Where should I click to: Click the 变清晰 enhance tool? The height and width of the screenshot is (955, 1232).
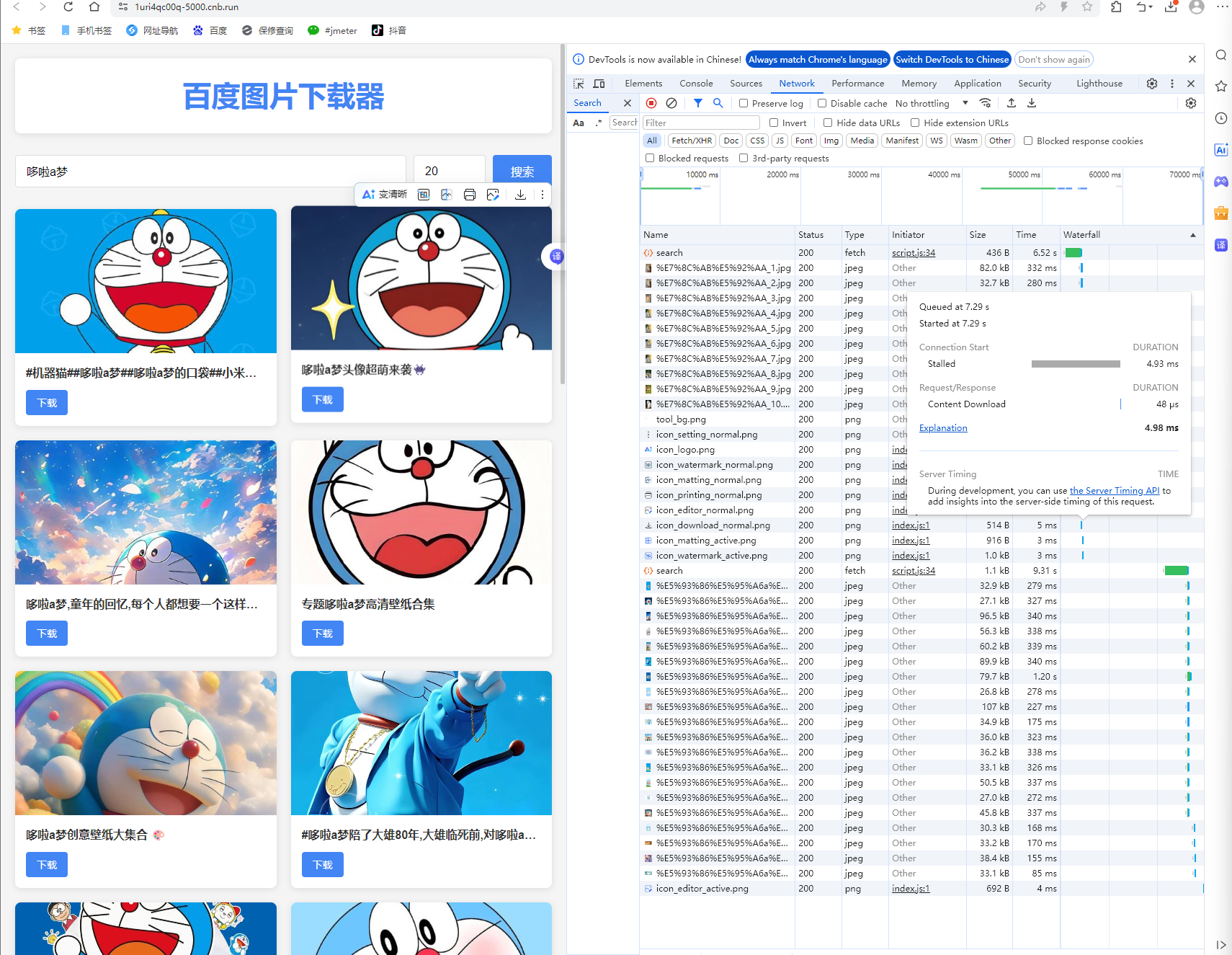(x=385, y=195)
